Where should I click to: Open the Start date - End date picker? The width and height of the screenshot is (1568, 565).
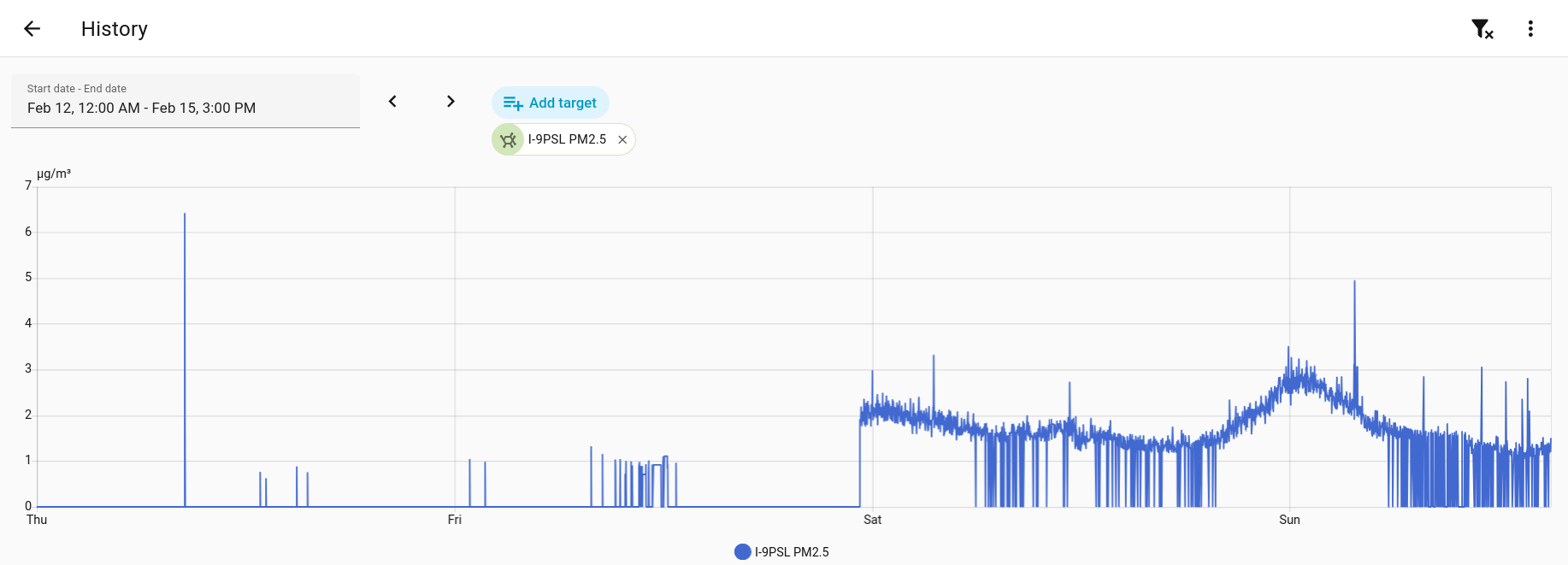click(x=185, y=101)
